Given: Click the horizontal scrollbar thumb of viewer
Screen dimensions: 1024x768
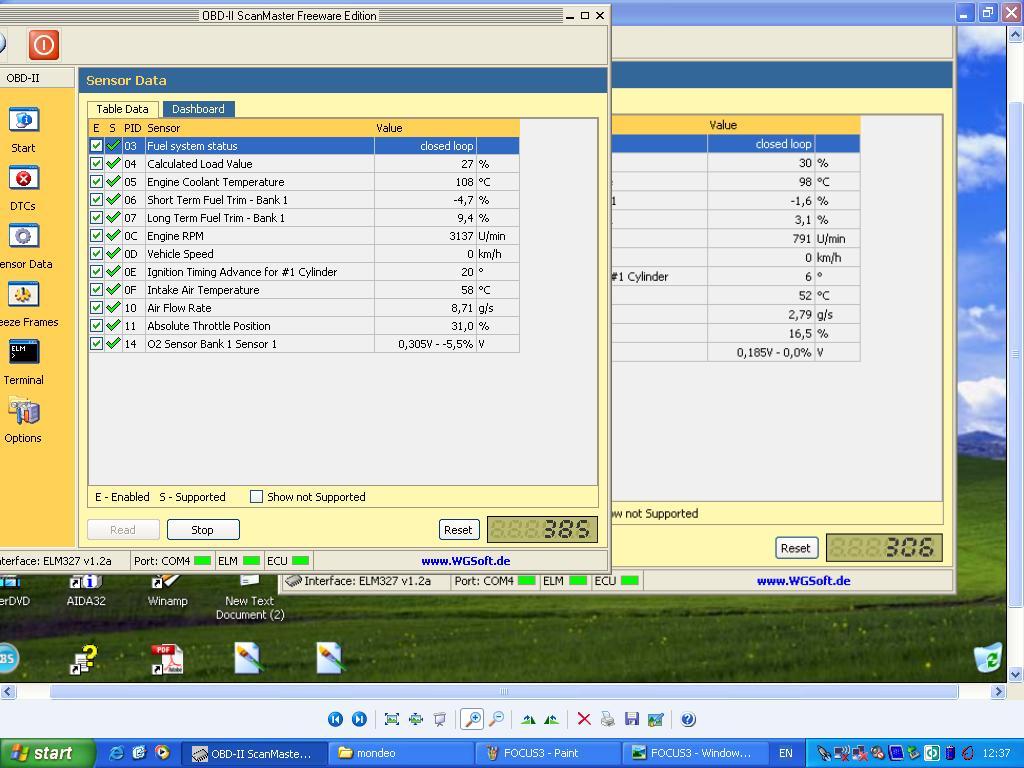Looking at the screenshot, I should 504,691.
